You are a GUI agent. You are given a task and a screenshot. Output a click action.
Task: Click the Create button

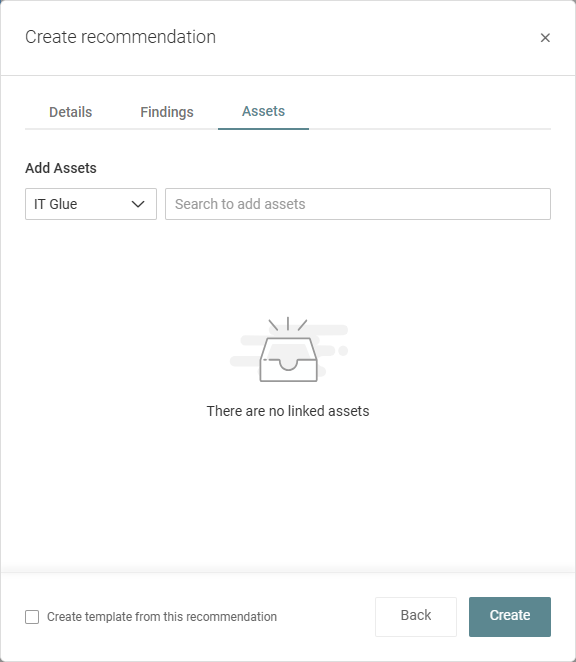coord(510,616)
